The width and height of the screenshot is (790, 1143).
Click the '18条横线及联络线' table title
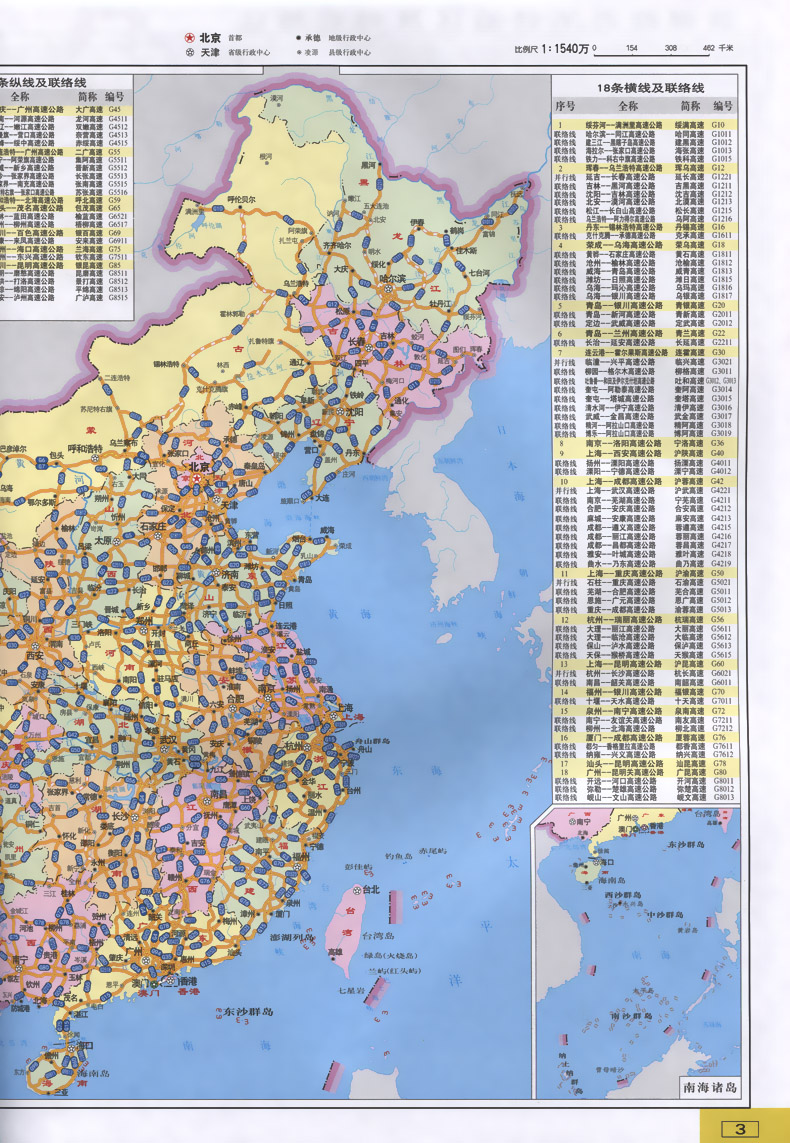(650, 88)
